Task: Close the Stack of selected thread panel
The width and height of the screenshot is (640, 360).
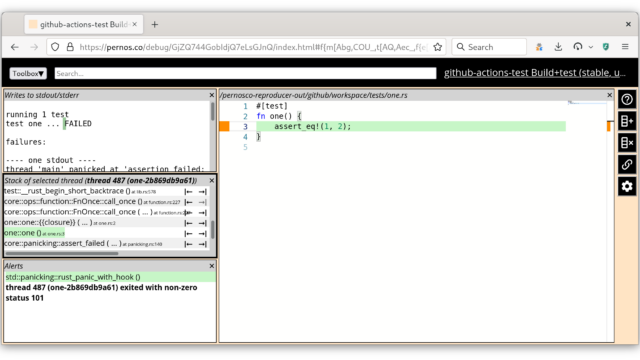Action: pos(211,180)
